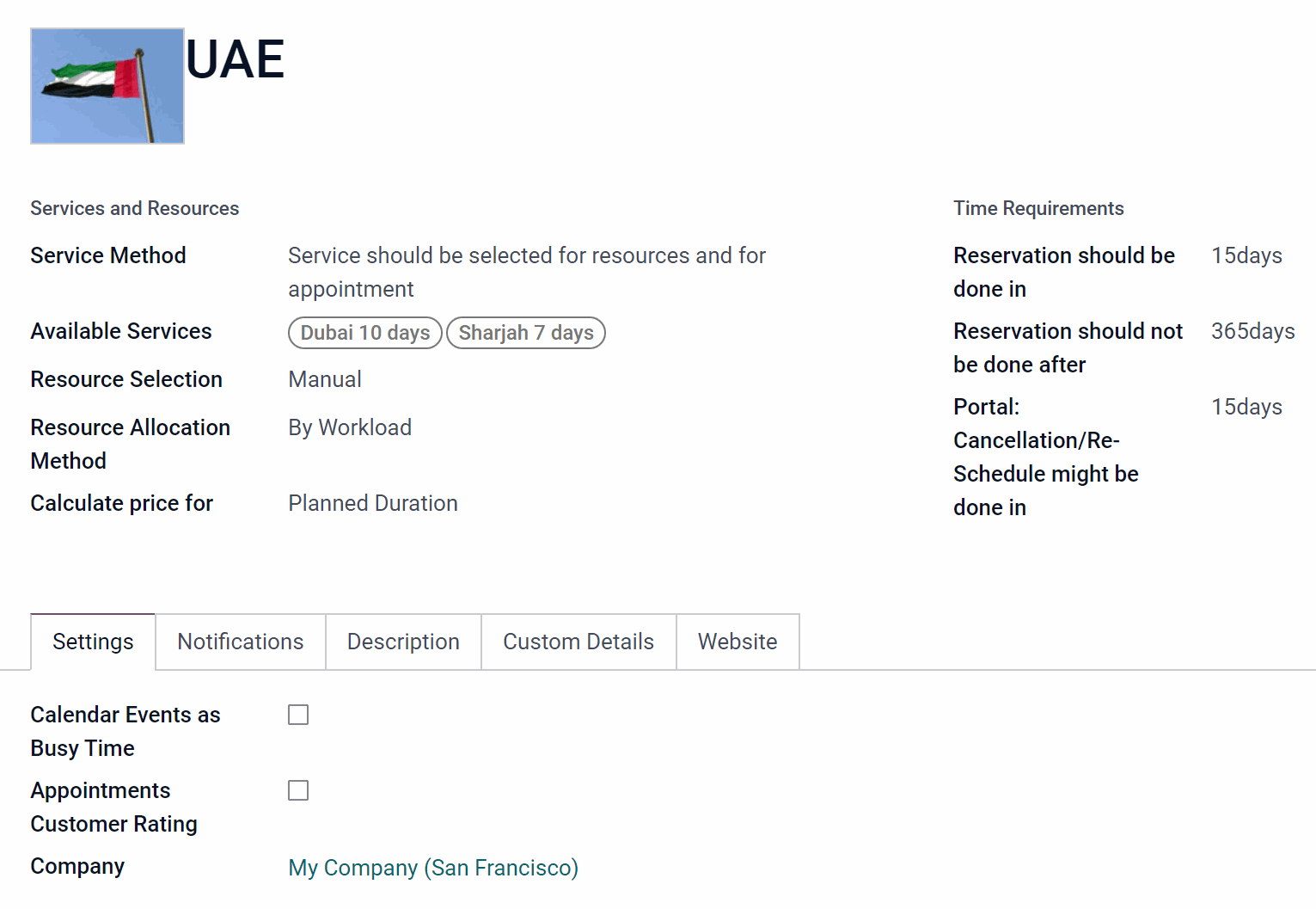The image size is (1316, 909).
Task: Select the Custom Details tab
Action: click(x=578, y=642)
